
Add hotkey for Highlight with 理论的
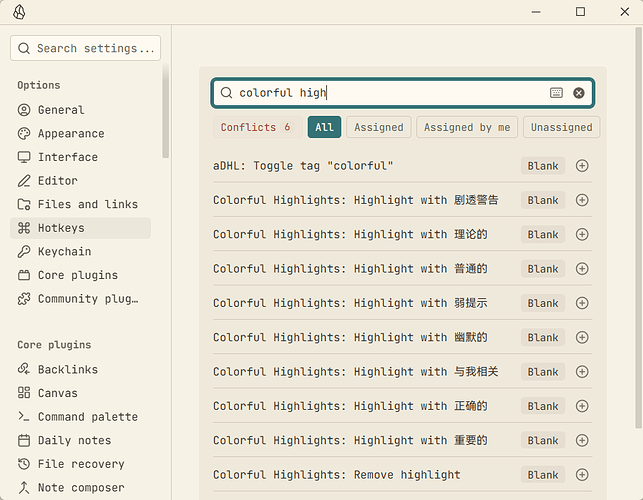click(x=582, y=234)
